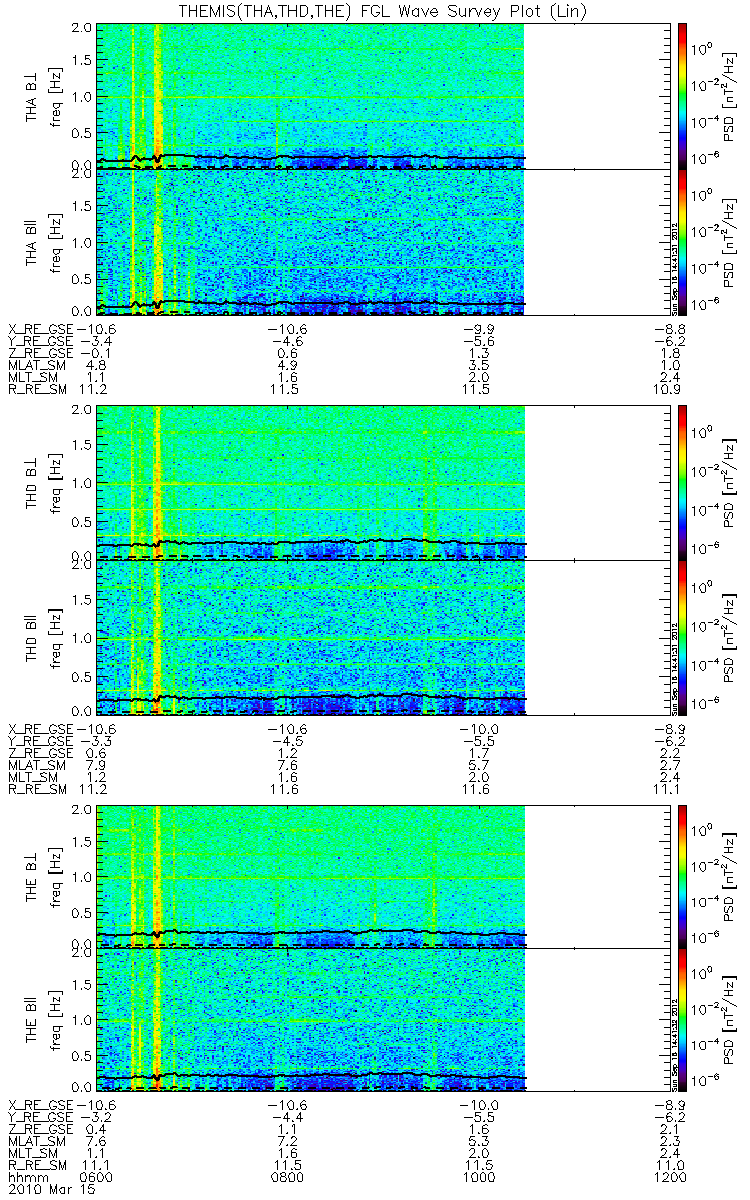
Task: Click the Z_RE_GSE value '-0.1'
Action: [95, 352]
